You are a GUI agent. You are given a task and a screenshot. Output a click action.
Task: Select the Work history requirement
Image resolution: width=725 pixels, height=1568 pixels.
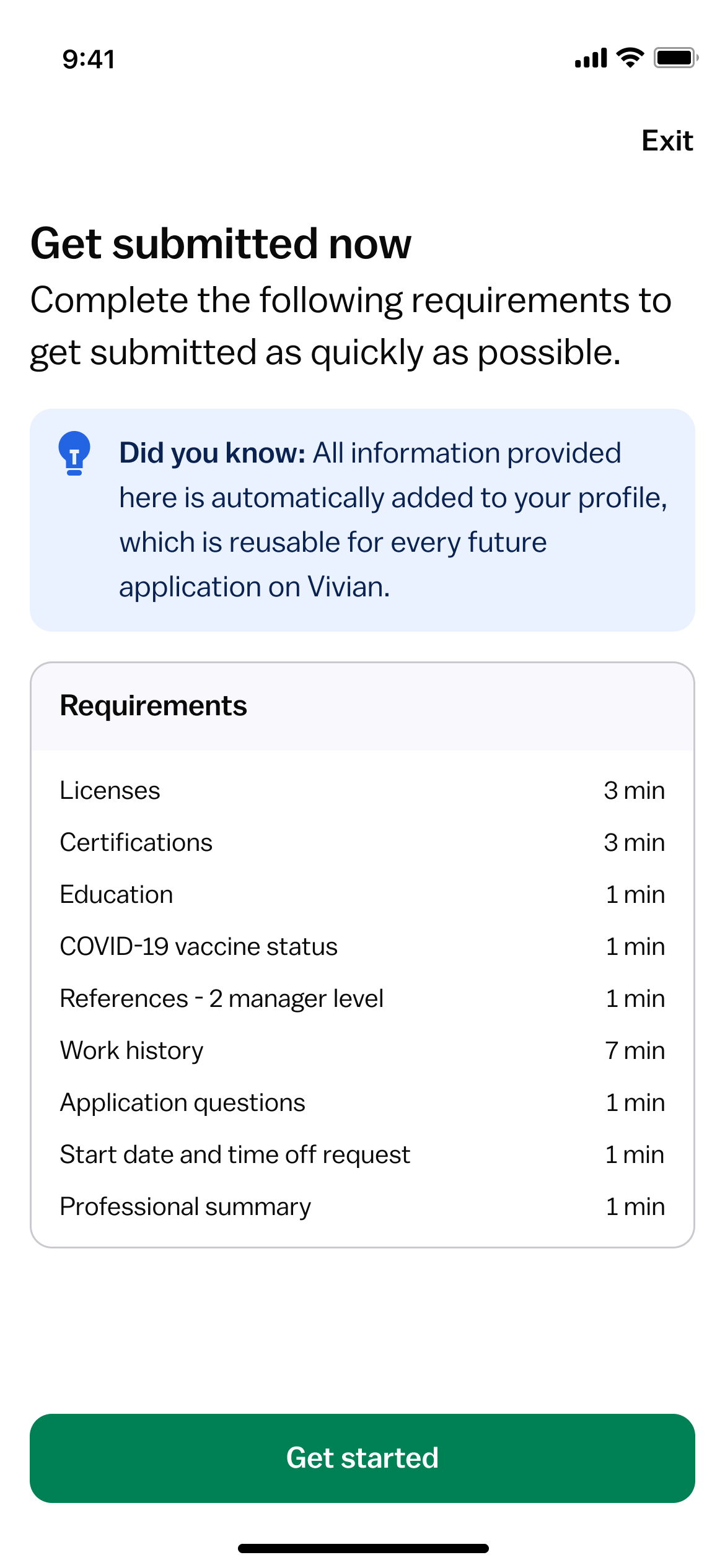pyautogui.click(x=362, y=1050)
